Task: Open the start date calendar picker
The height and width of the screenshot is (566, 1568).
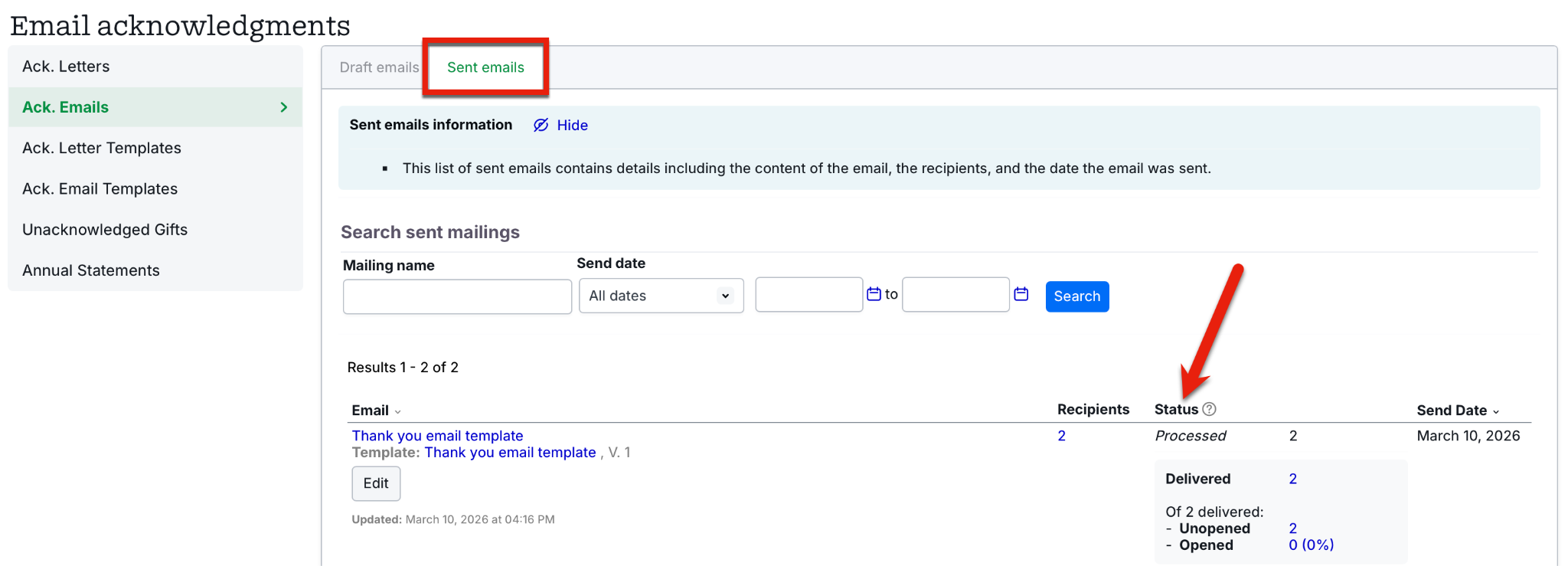Action: [x=874, y=294]
